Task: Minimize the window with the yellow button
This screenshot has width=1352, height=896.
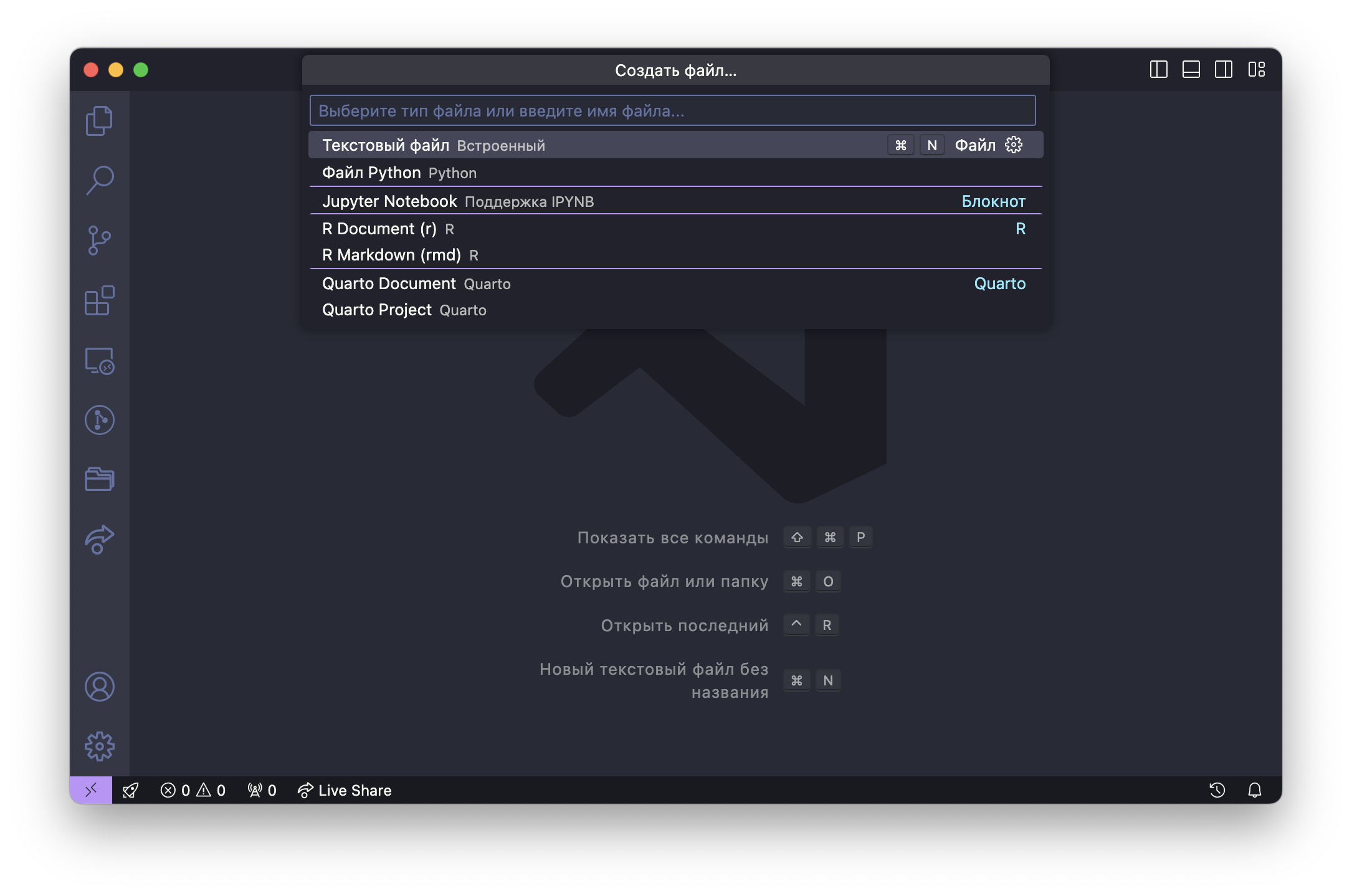Action: click(116, 70)
